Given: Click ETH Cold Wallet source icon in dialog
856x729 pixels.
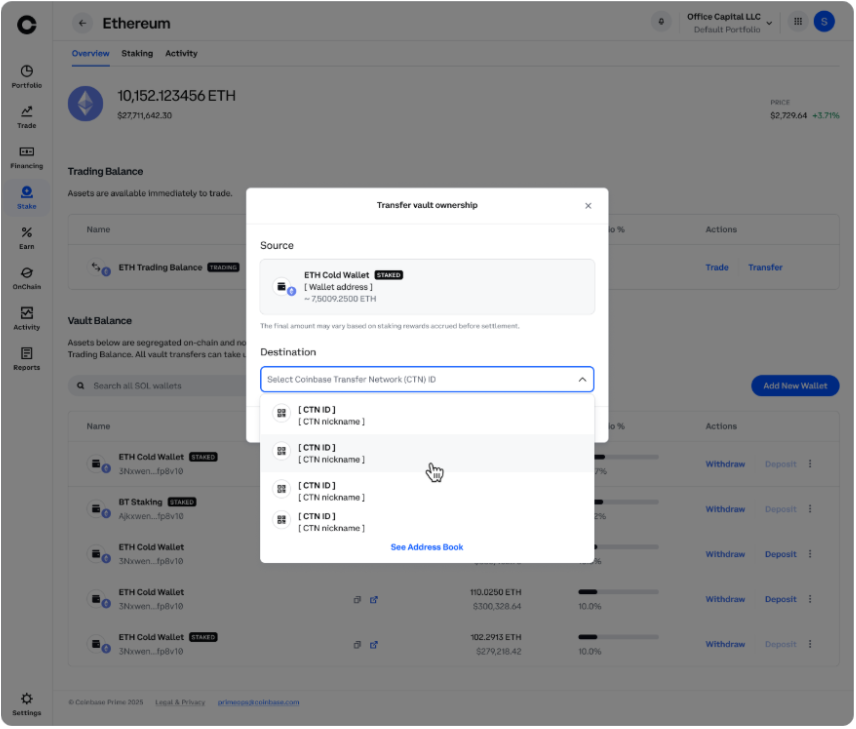Looking at the screenshot, I should [282, 287].
